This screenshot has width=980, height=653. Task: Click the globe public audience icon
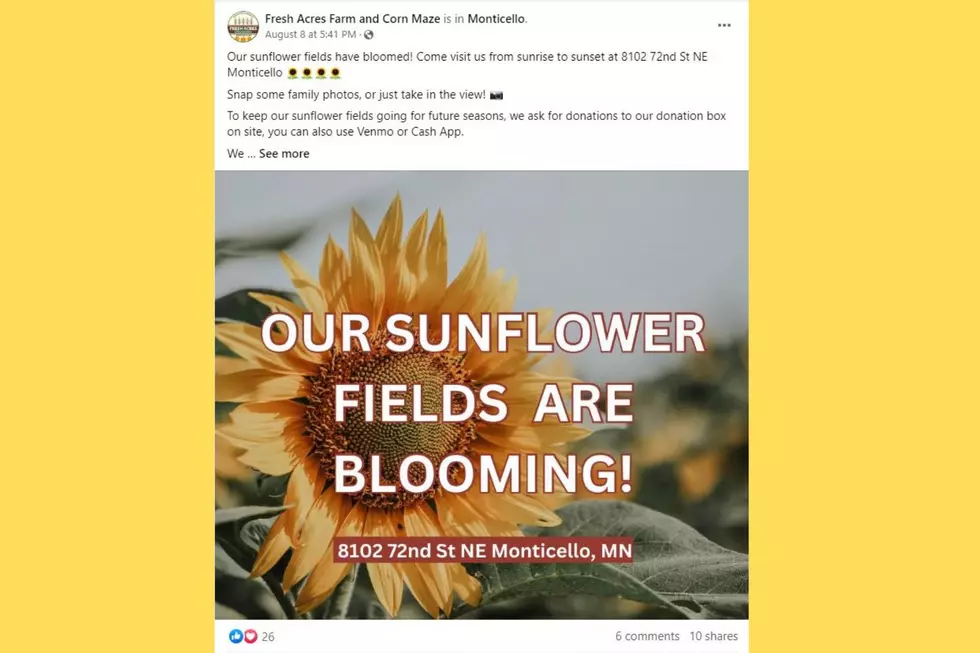[x=369, y=35]
